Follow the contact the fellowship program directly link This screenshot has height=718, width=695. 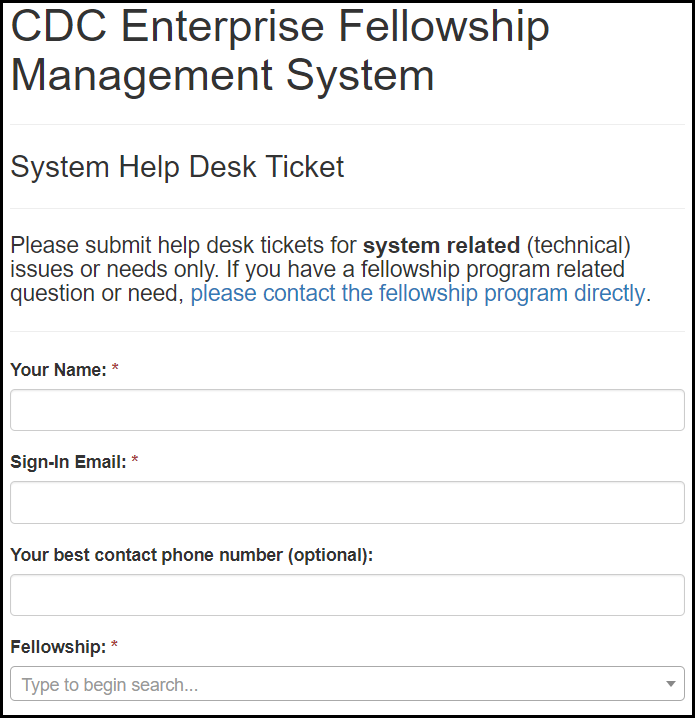click(x=419, y=293)
